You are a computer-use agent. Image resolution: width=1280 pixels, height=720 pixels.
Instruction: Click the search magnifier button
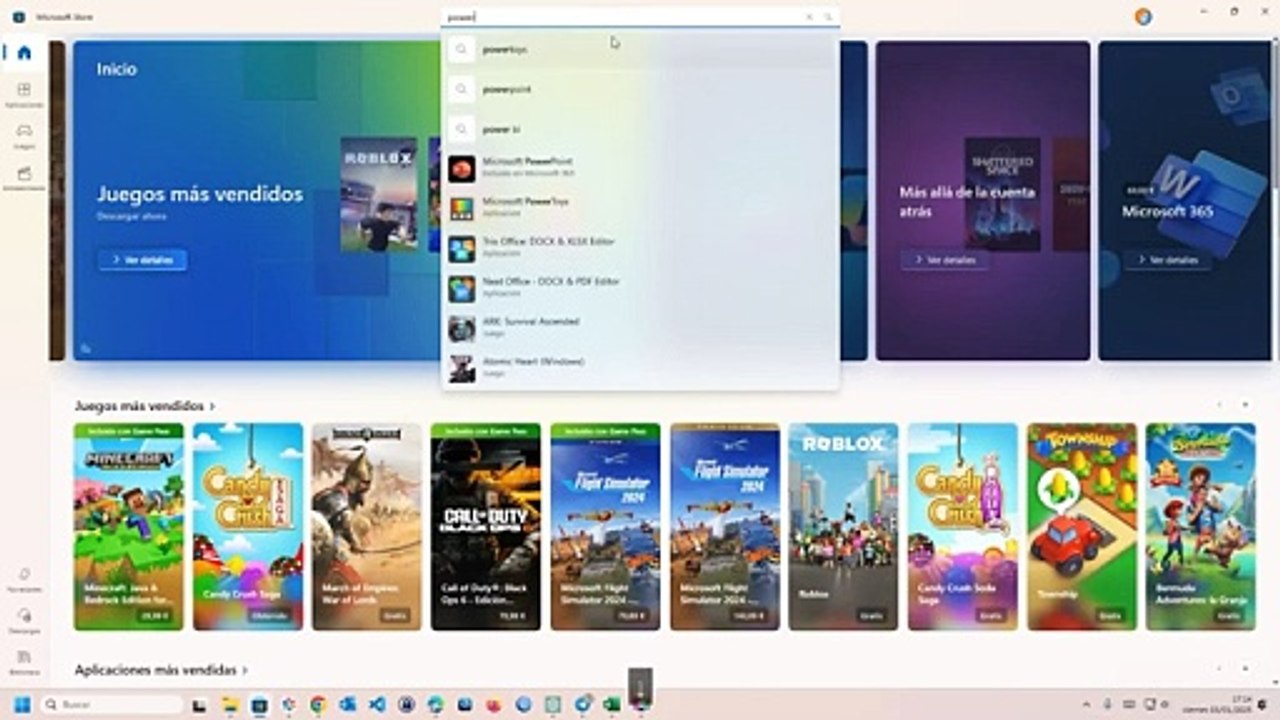(x=828, y=17)
